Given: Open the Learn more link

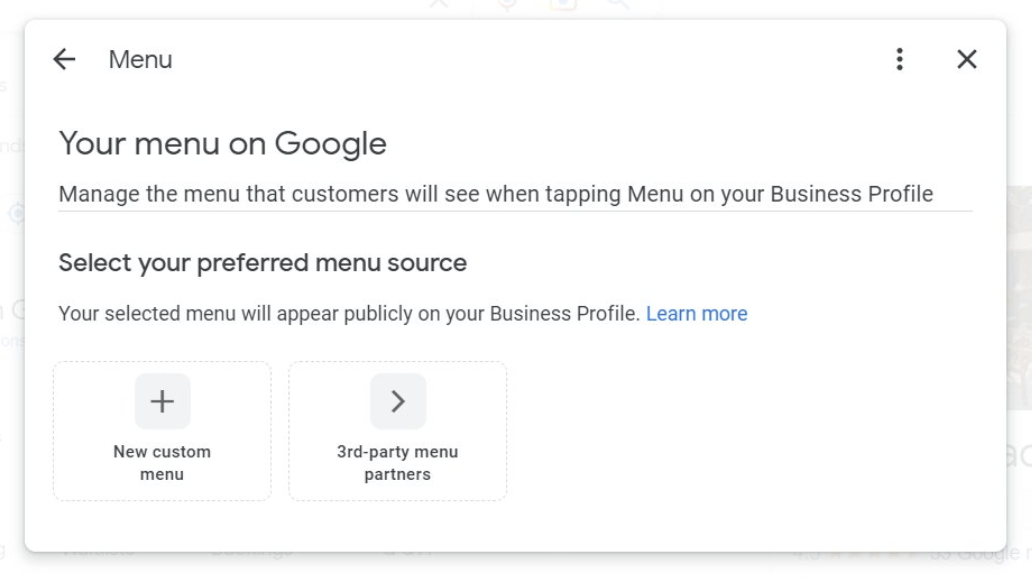Looking at the screenshot, I should tap(697, 313).
